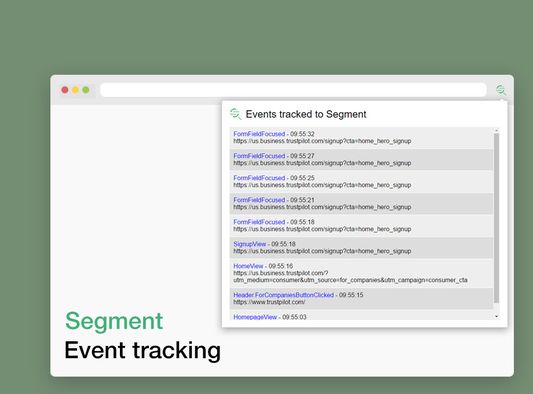Viewport: 533px width, 394px height.
Task: Click the scrollbar up arrow in the events list
Action: pos(496,131)
